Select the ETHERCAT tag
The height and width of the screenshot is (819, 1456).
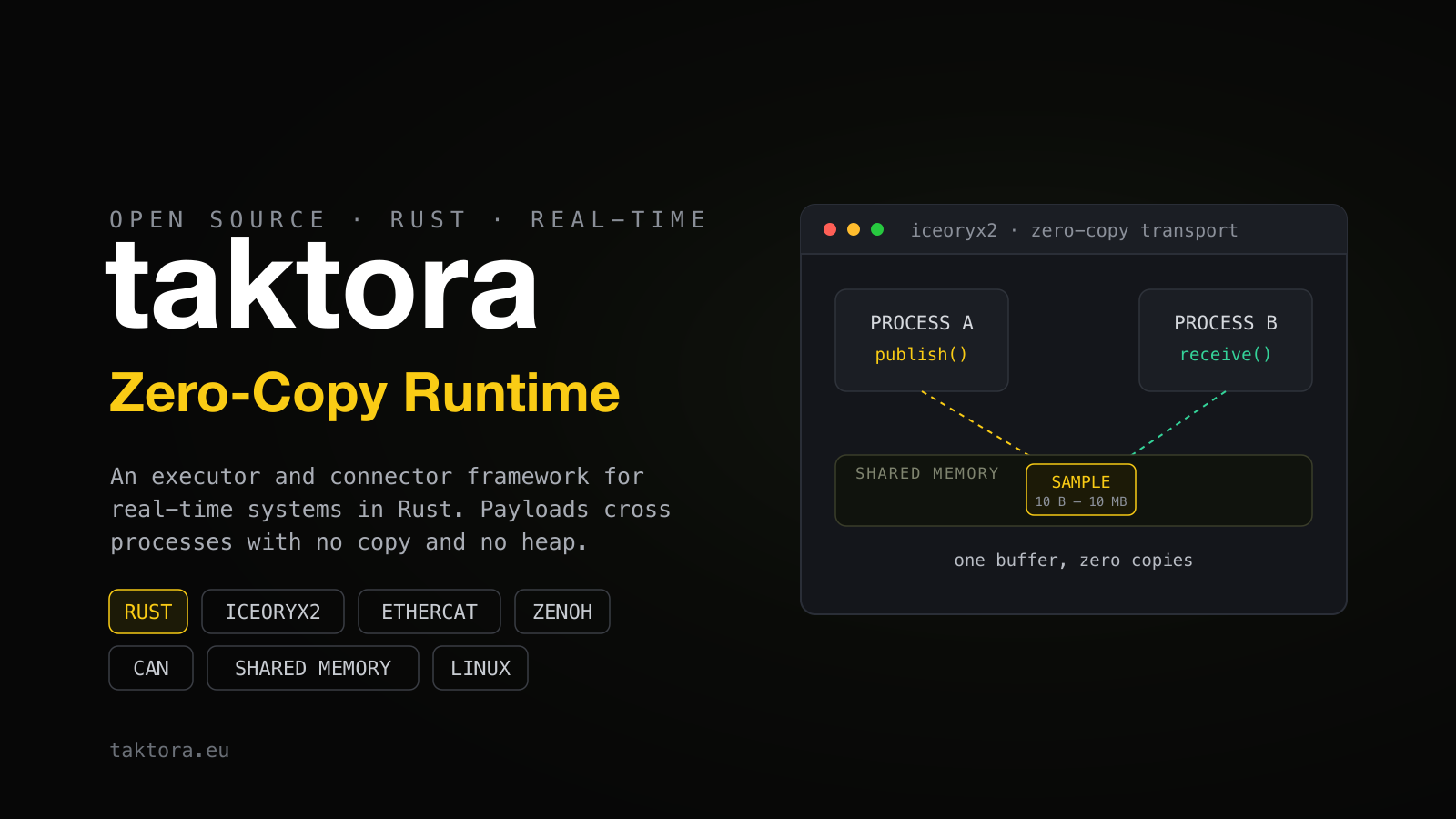click(x=430, y=612)
